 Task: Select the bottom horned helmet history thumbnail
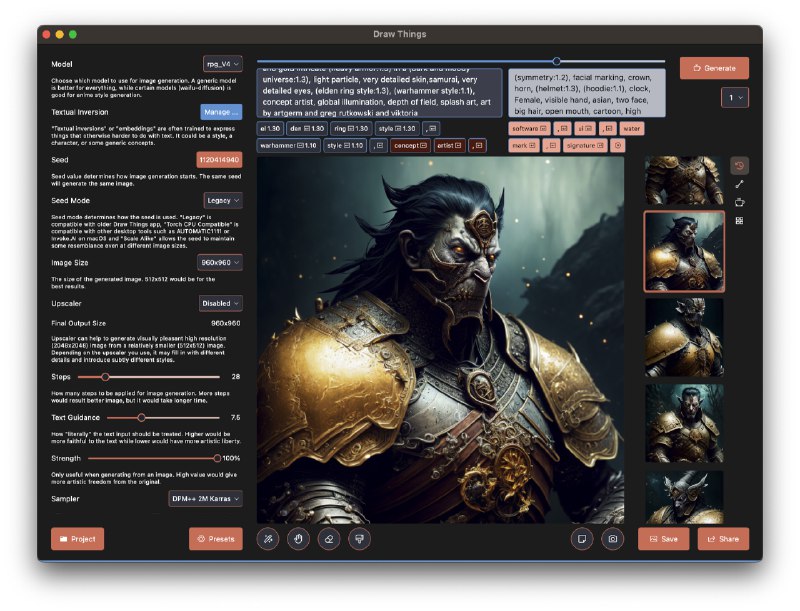pyautogui.click(x=684, y=497)
